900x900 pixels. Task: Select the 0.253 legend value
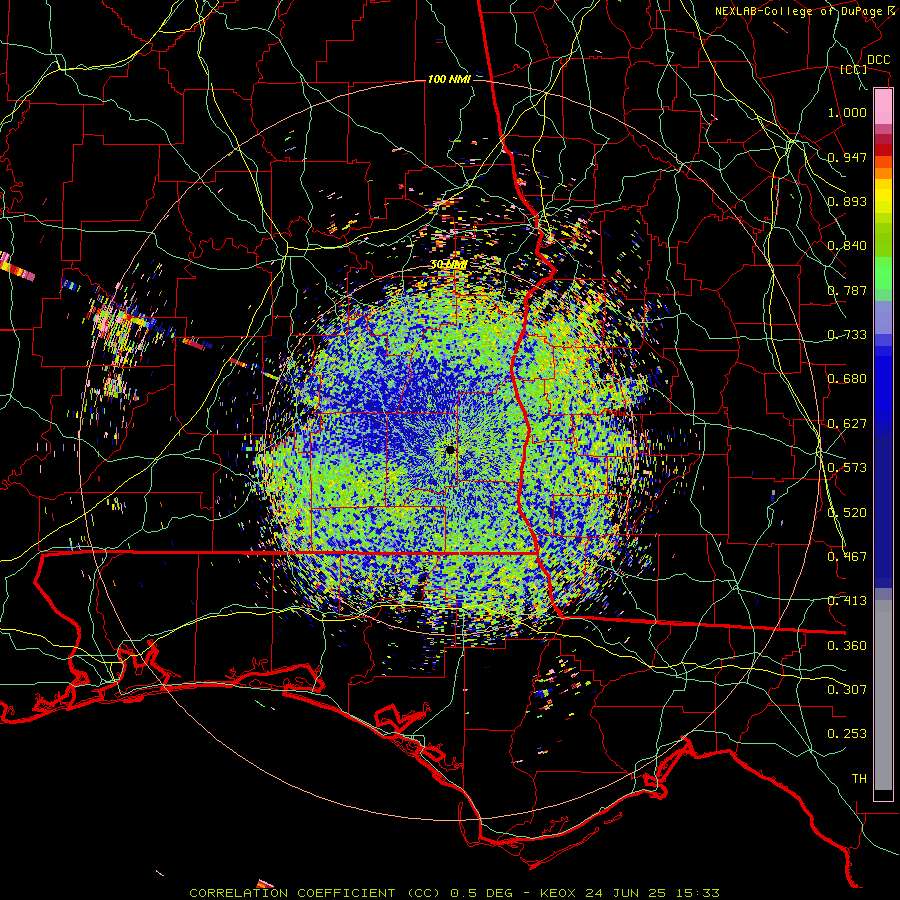(x=847, y=734)
